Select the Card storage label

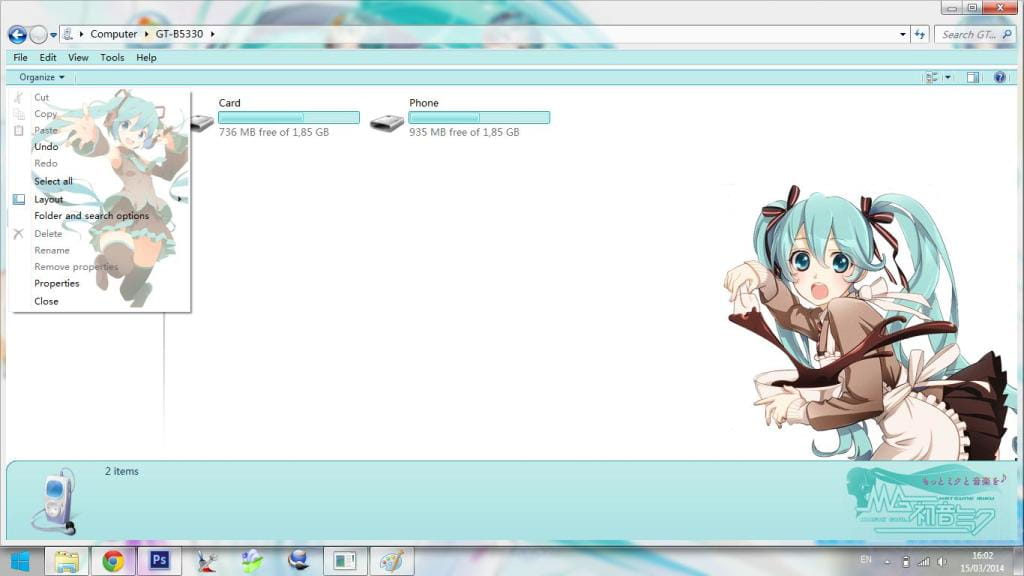point(229,103)
